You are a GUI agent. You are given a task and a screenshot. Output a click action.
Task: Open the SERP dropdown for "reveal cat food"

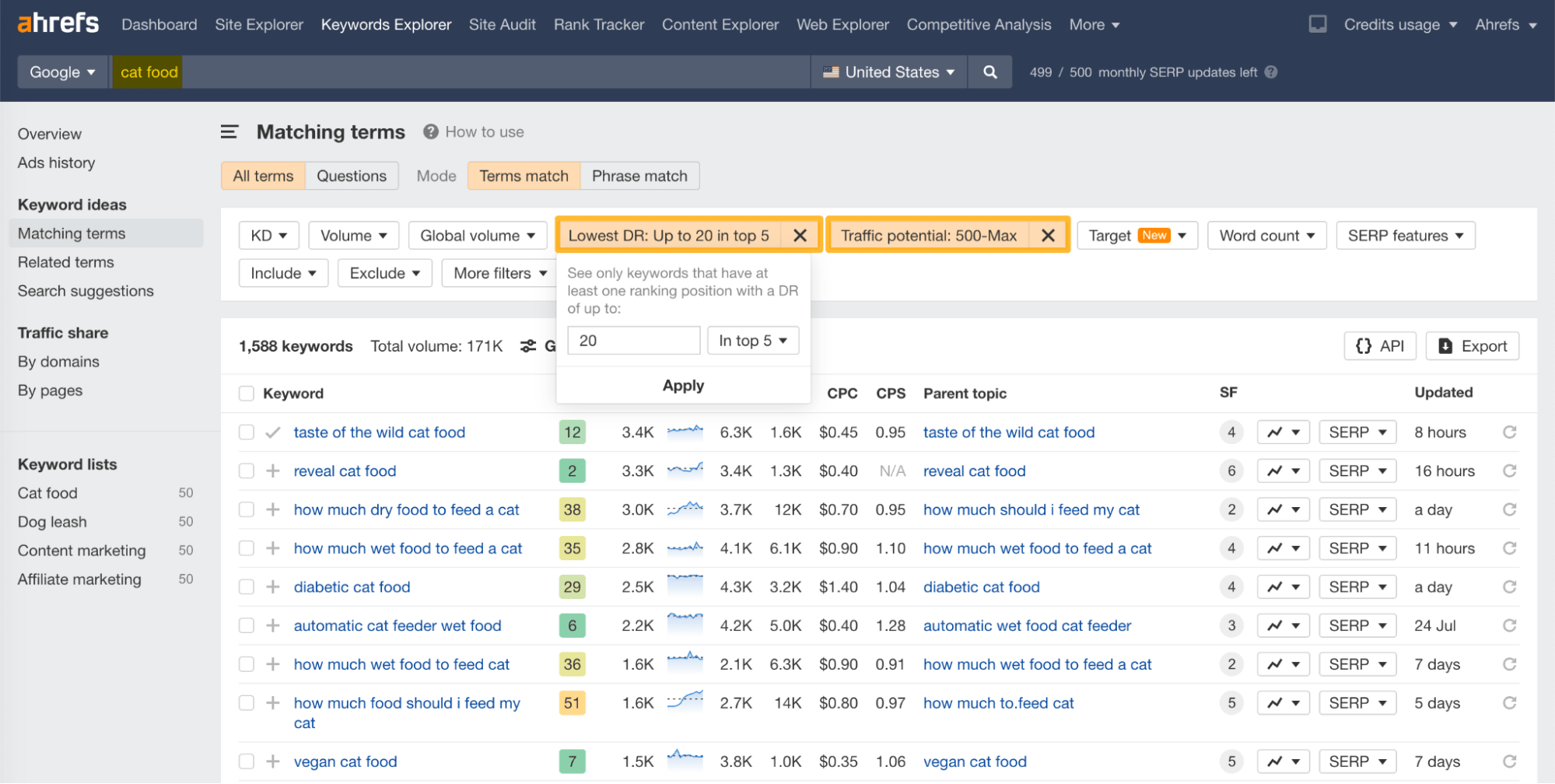pyautogui.click(x=1357, y=471)
